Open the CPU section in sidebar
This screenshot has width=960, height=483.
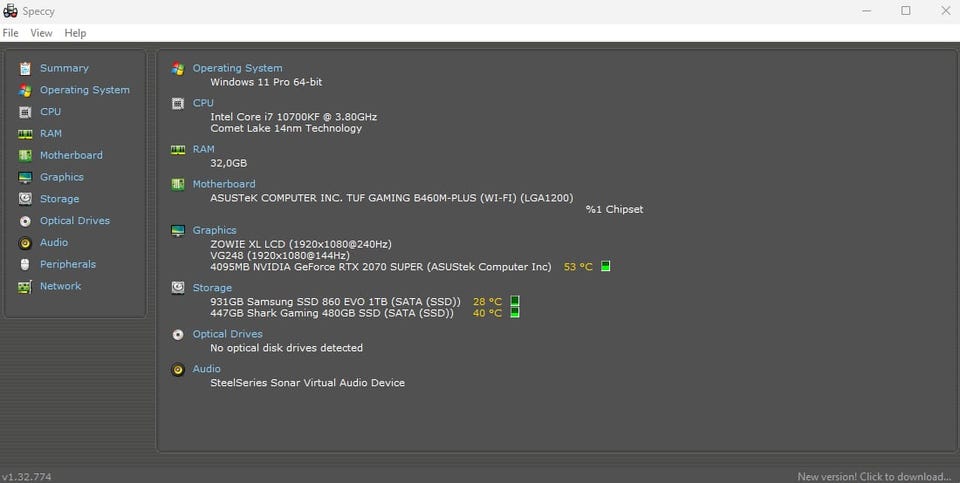point(50,111)
